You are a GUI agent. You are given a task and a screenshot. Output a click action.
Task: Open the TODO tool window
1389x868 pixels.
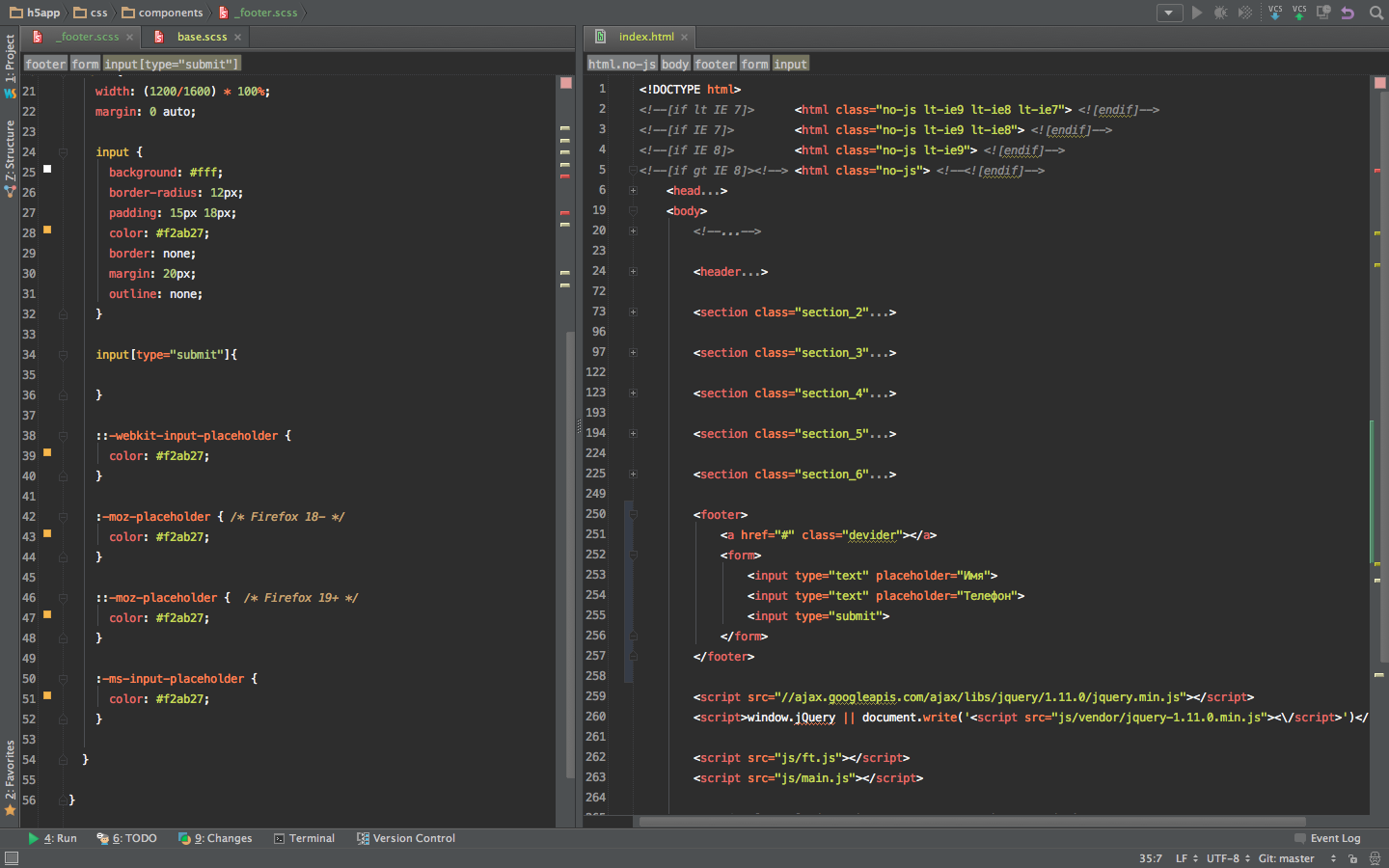126,838
